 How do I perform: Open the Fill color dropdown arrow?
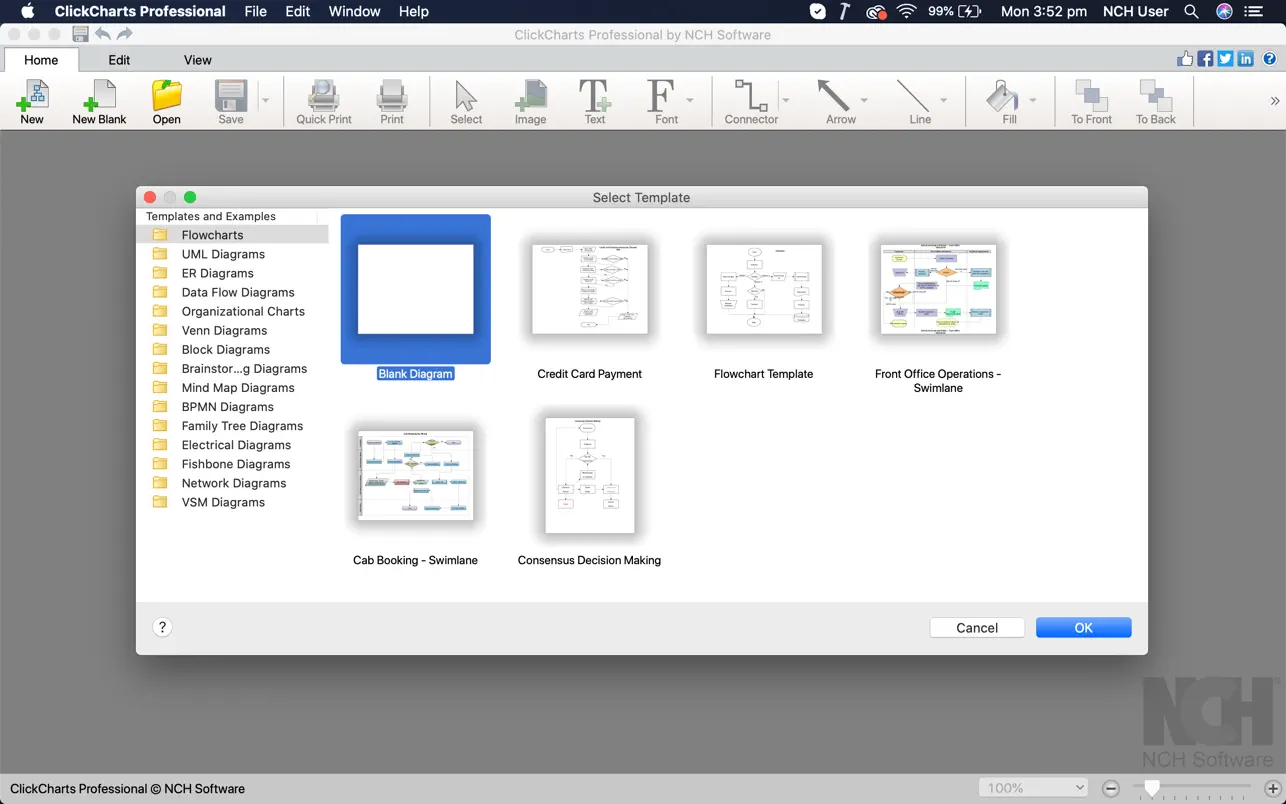point(1033,100)
